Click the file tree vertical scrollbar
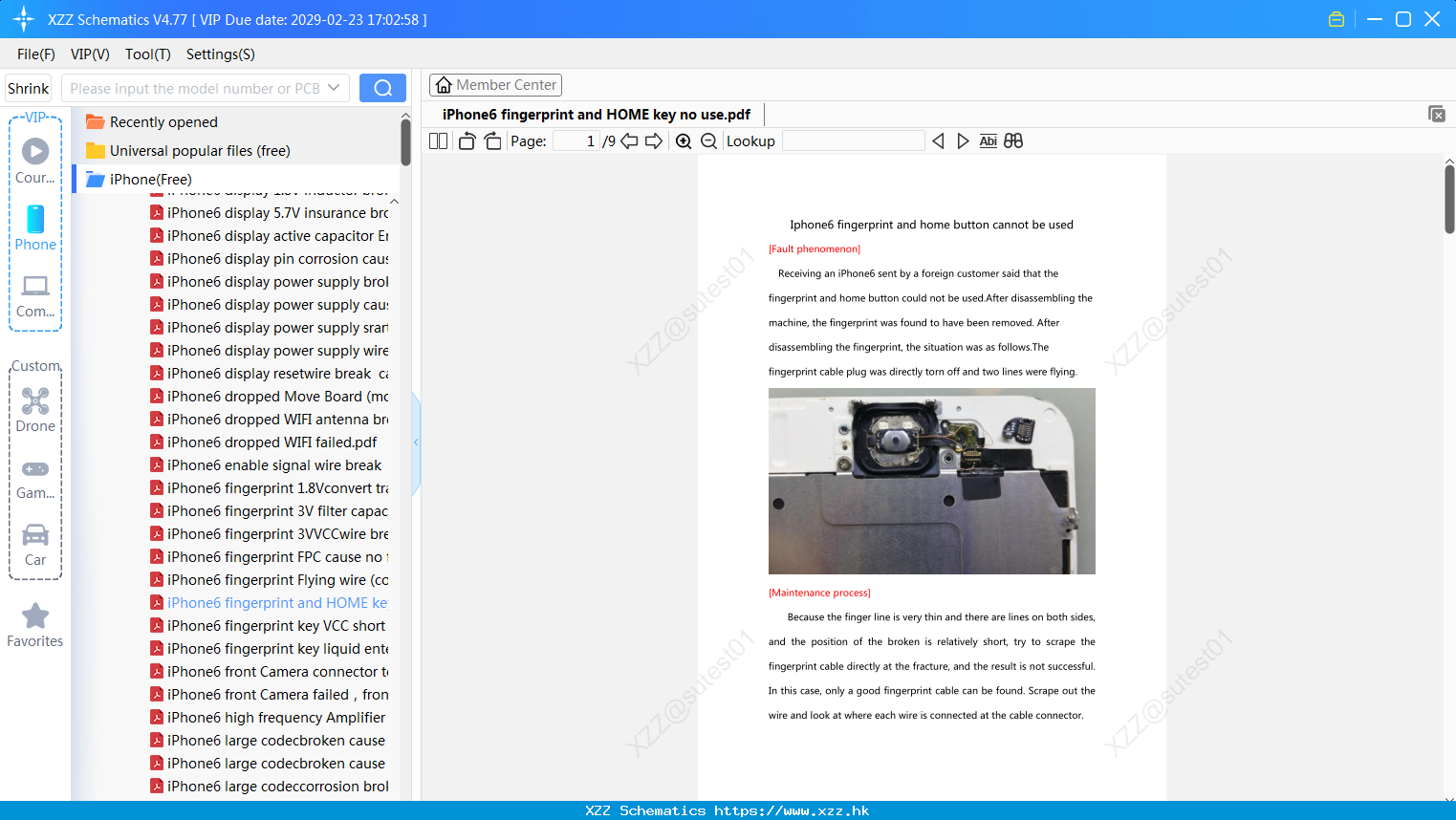 405,141
